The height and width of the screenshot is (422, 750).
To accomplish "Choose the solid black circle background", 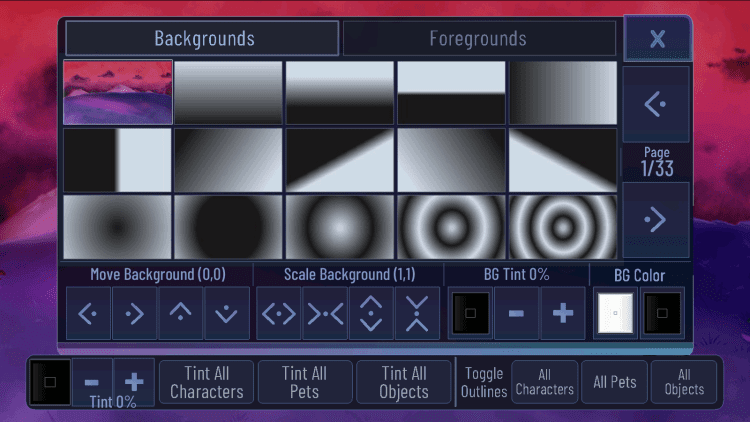I will pos(228,227).
